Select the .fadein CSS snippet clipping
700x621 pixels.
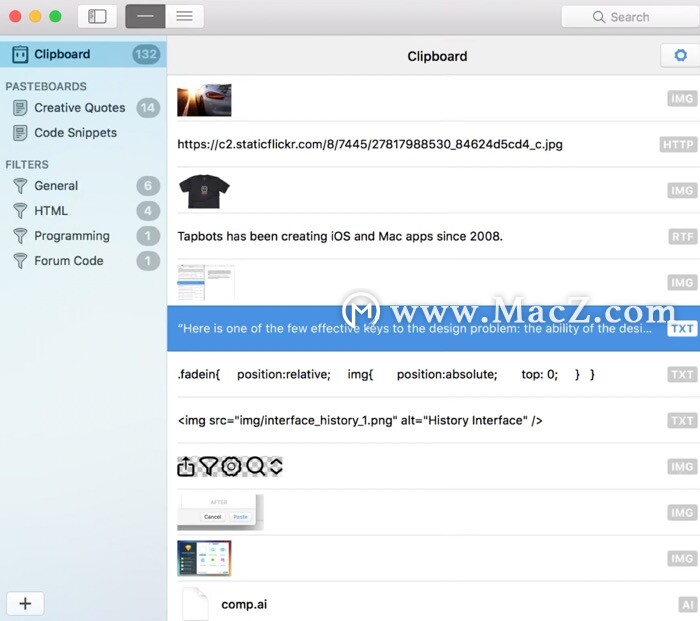(x=433, y=374)
